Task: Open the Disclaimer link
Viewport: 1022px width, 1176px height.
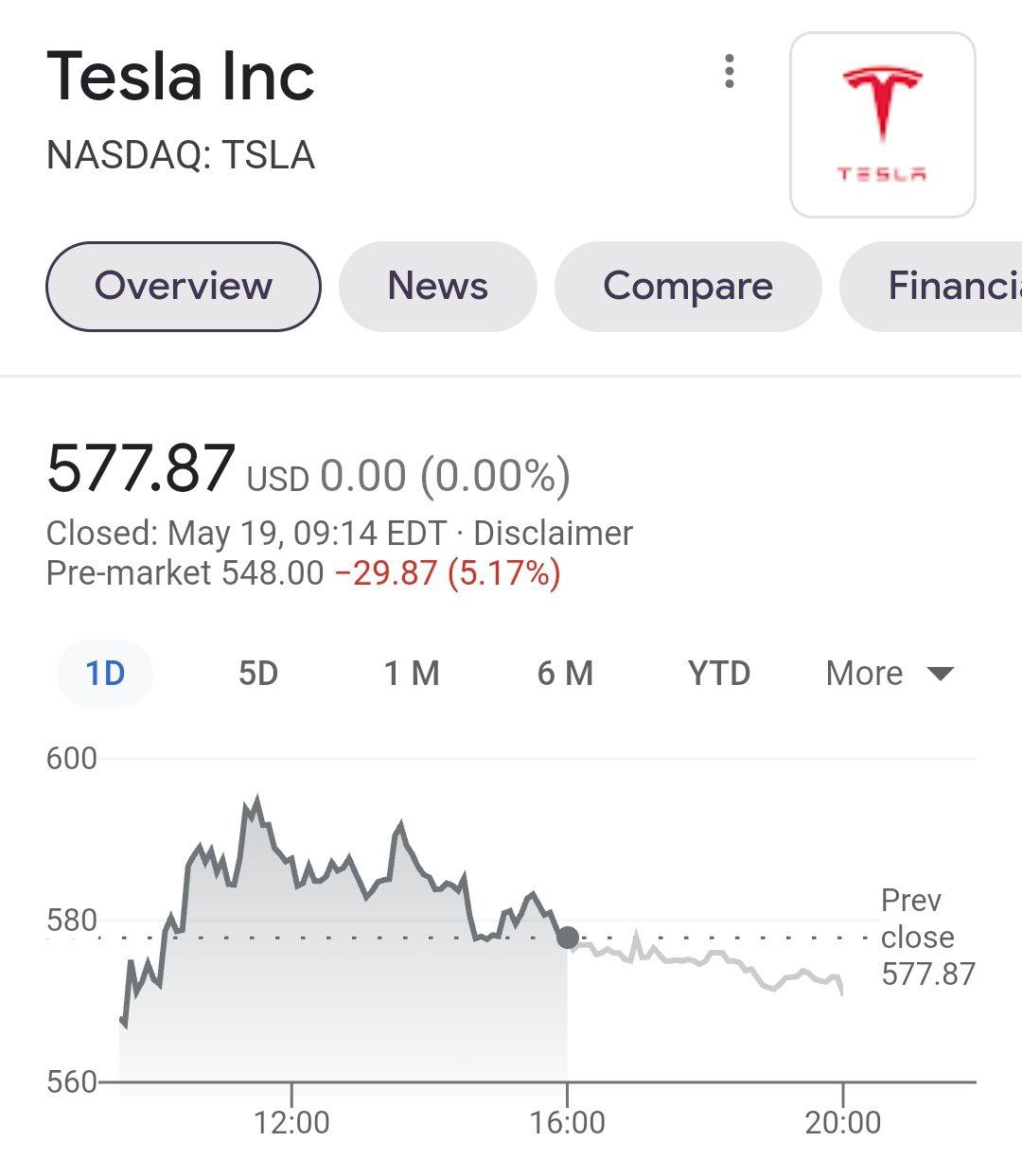Action: click(x=553, y=533)
